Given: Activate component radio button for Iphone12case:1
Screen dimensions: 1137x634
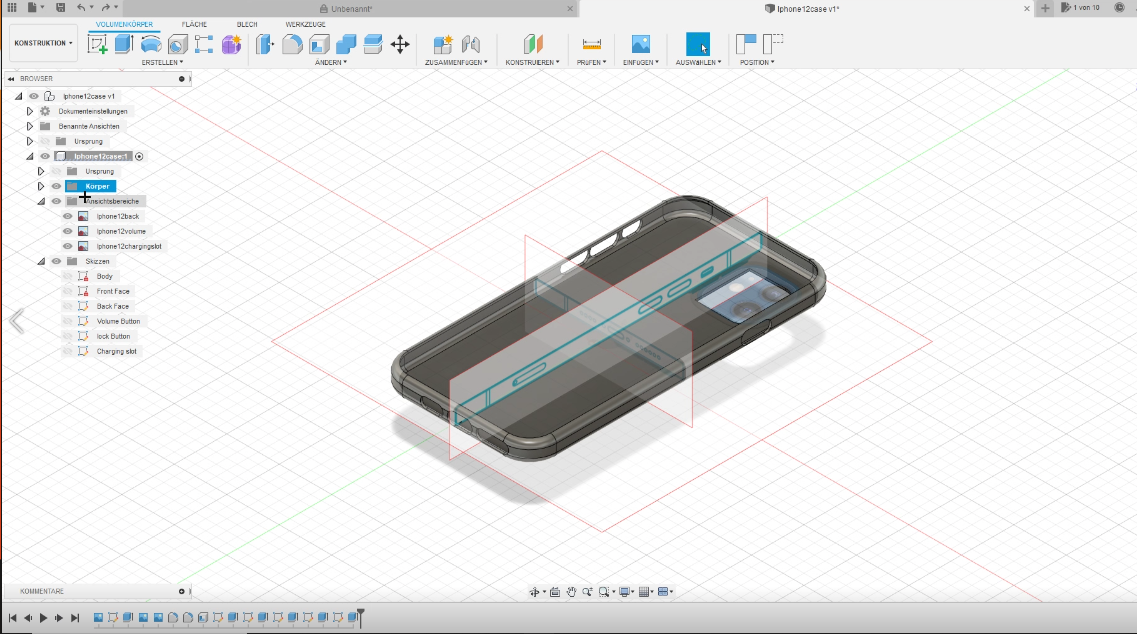Looking at the screenshot, I should click(x=139, y=156).
